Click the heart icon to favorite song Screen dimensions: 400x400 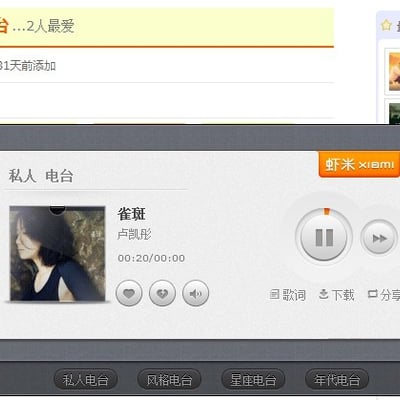pyautogui.click(x=129, y=293)
